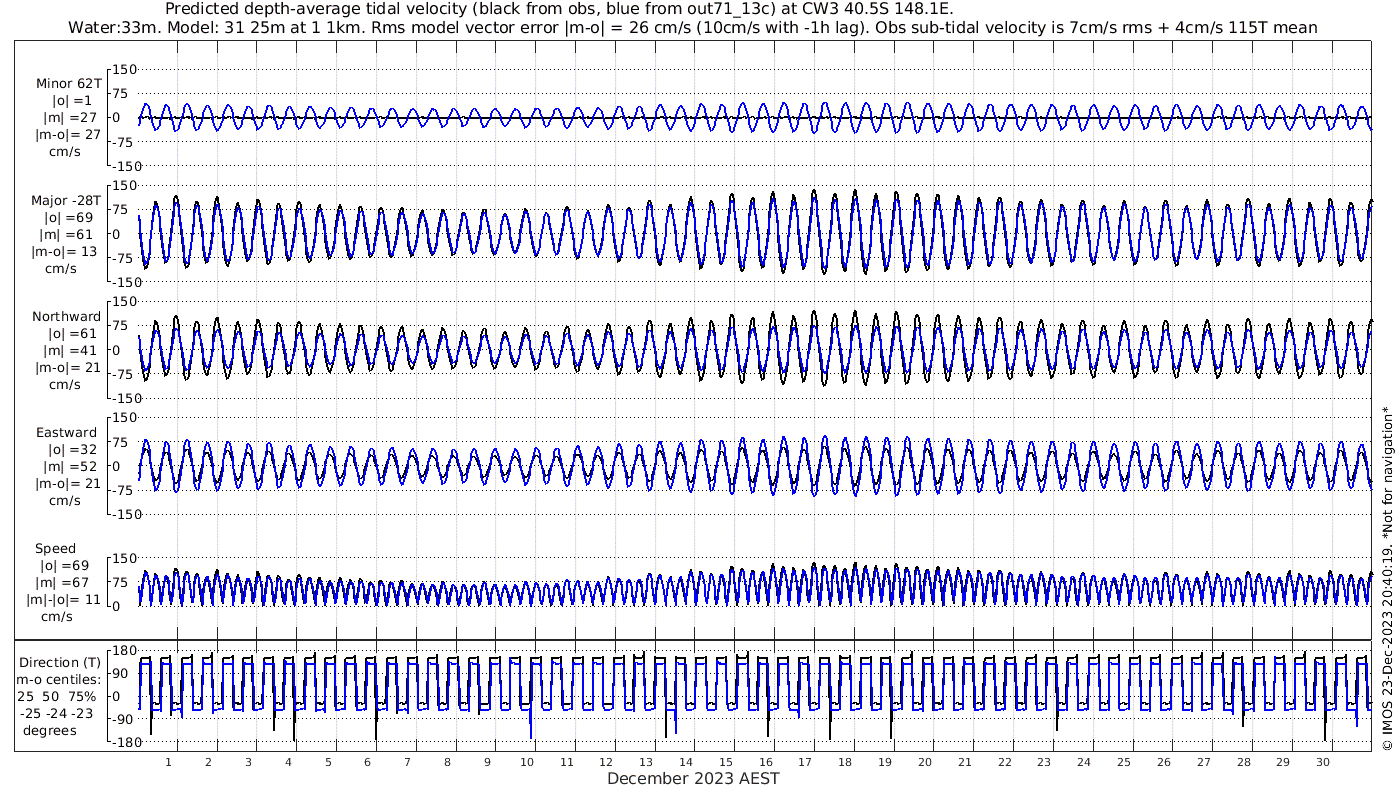
Task: Click '|m|-|o|= 11' in the Speed panel
Action: click(64, 600)
